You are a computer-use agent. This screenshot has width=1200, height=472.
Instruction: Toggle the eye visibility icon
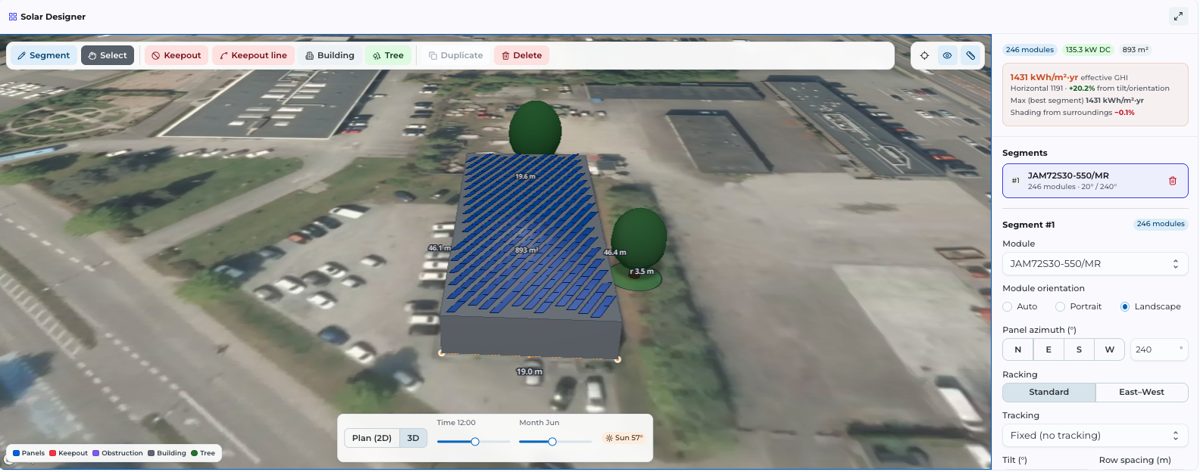pos(947,56)
